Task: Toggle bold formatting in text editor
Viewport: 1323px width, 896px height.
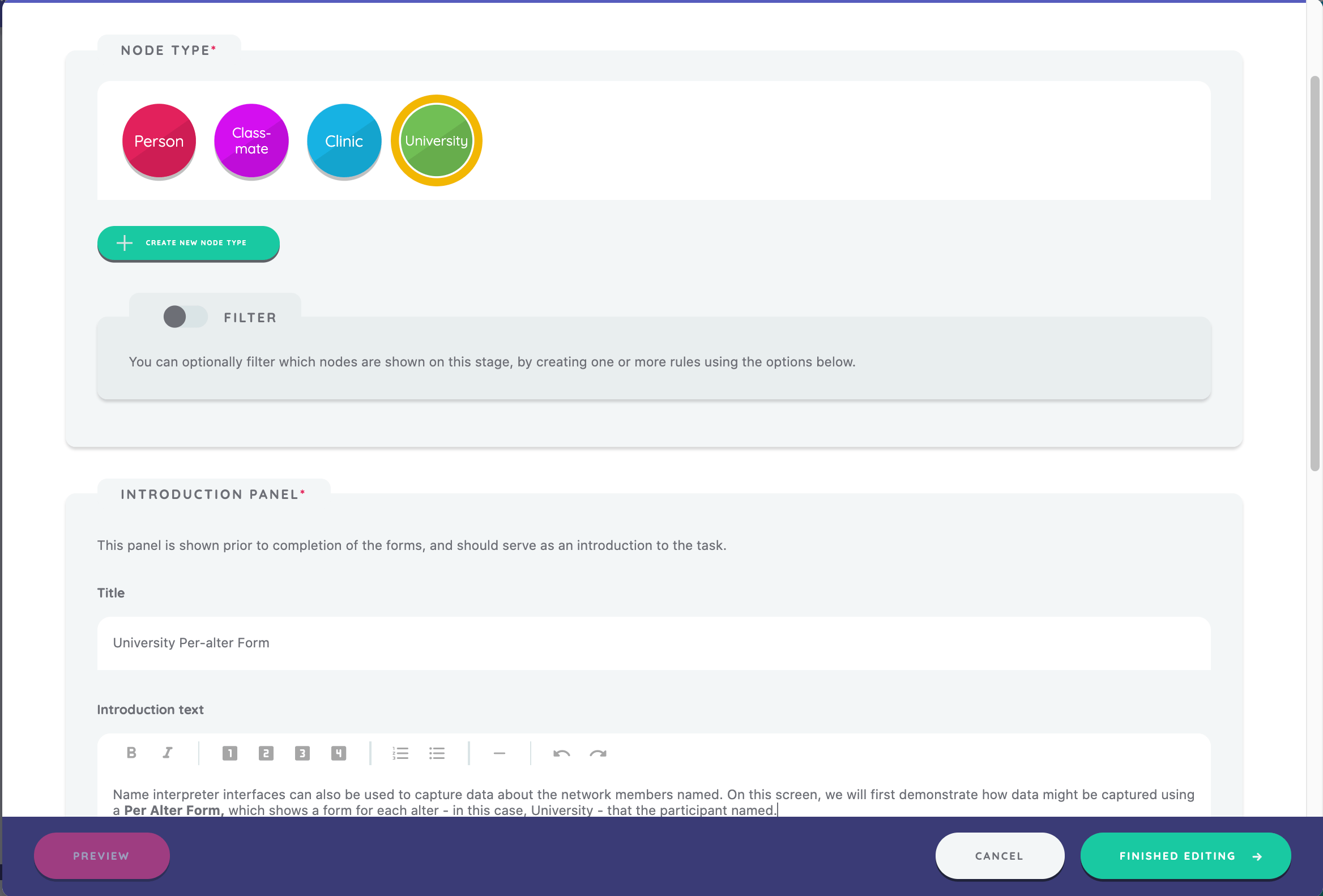Action: coord(131,753)
